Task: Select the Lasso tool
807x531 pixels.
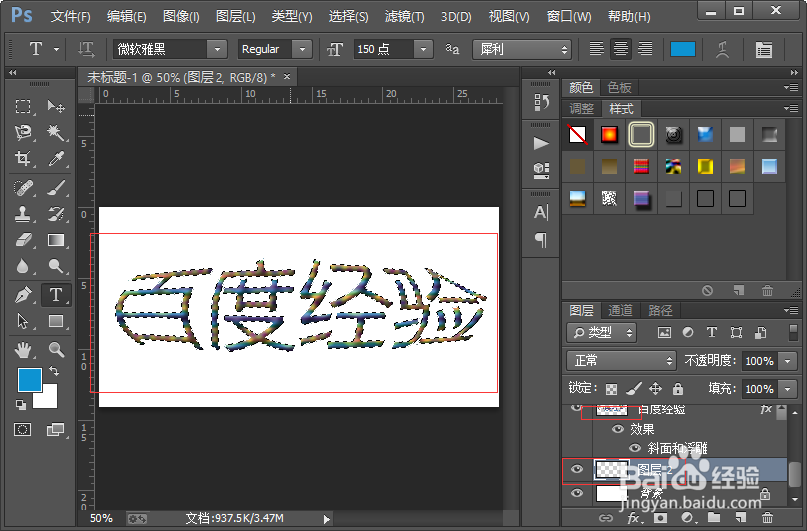Action: [23, 132]
